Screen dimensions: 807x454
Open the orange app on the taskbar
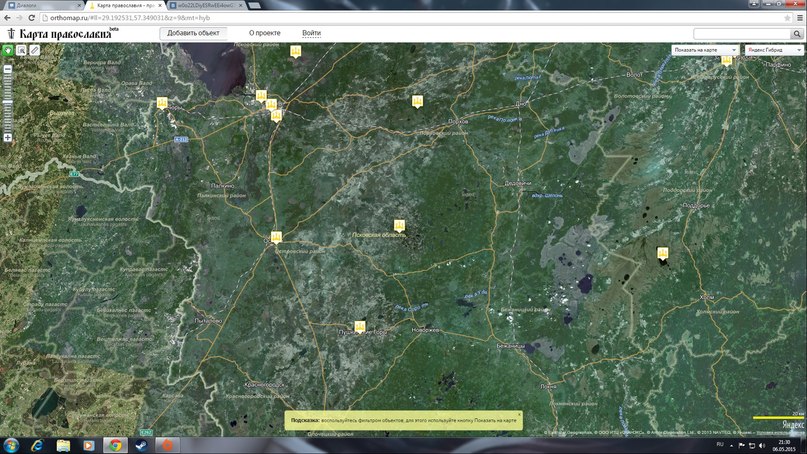pyautogui.click(x=168, y=445)
